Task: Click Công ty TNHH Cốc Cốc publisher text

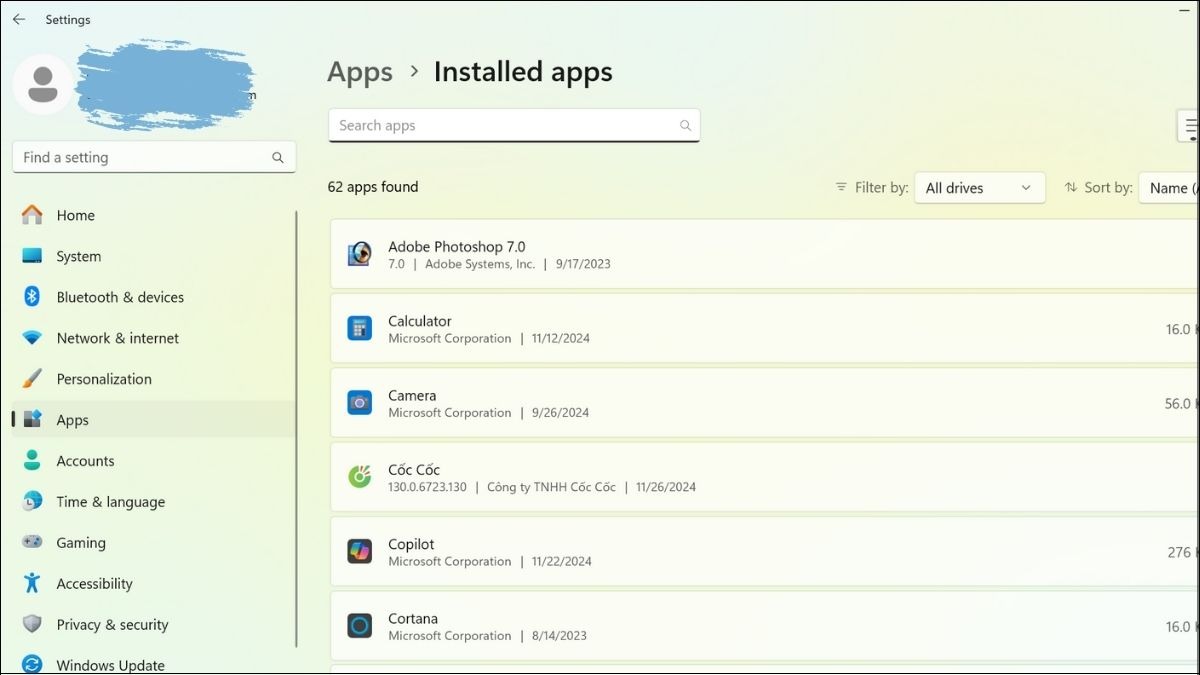Action: [551, 487]
